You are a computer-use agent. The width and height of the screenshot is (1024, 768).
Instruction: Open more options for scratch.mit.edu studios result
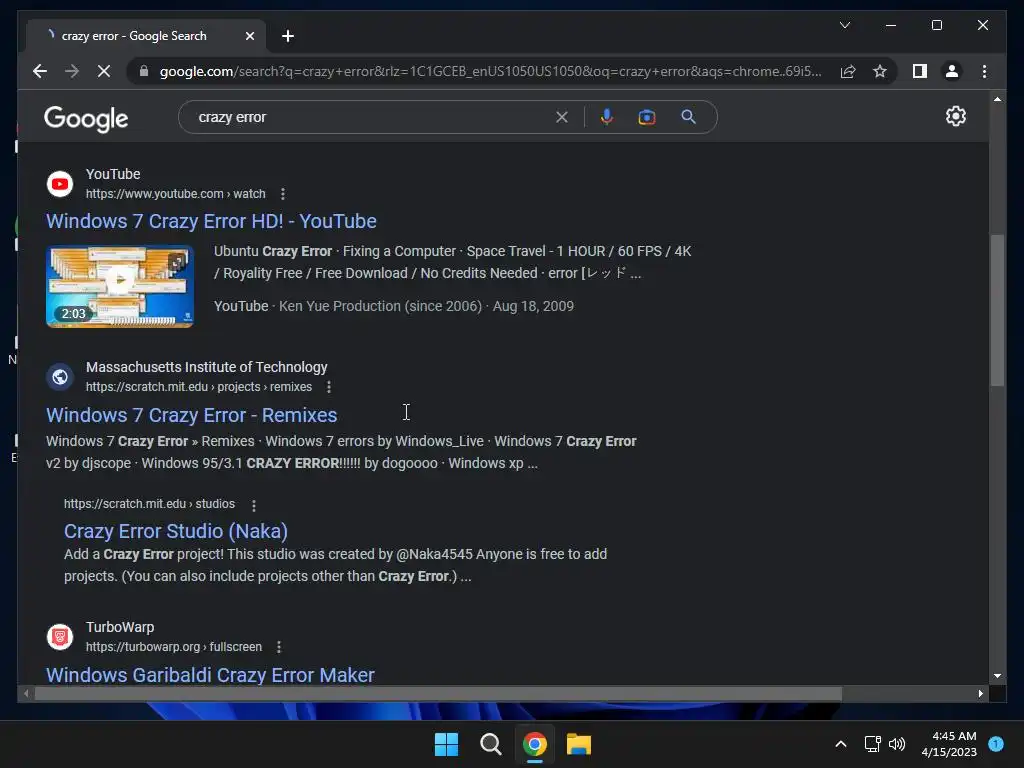pos(254,505)
